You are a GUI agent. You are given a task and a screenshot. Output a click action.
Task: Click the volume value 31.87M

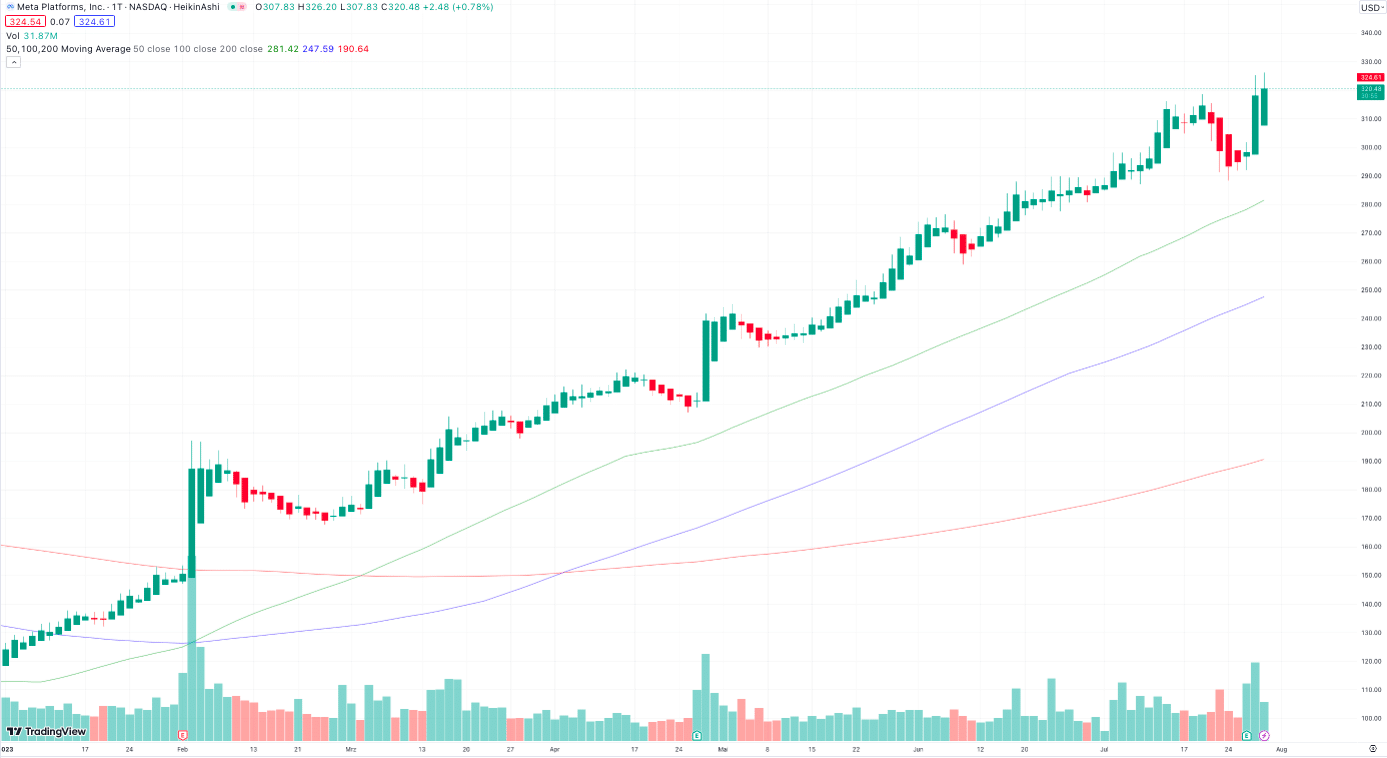pos(40,35)
